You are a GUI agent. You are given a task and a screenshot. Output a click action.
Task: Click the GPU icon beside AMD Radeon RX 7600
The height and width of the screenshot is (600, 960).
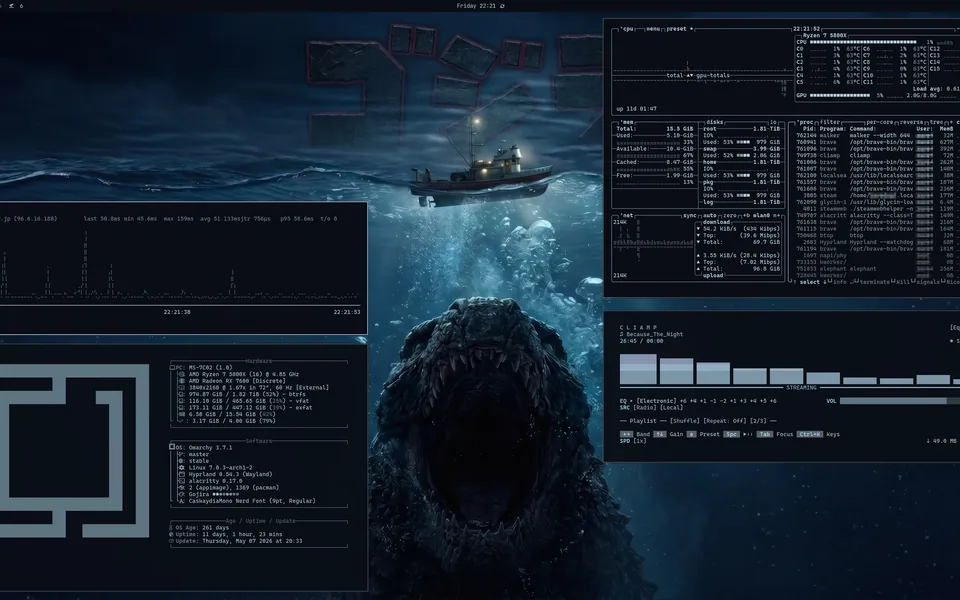[x=181, y=381]
